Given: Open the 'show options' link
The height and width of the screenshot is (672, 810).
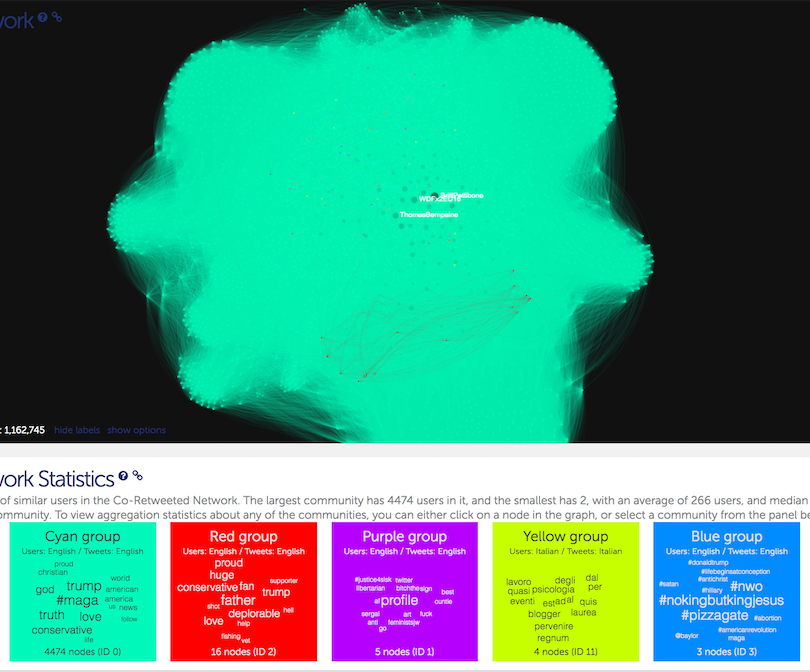Looking at the screenshot, I should click(x=136, y=430).
